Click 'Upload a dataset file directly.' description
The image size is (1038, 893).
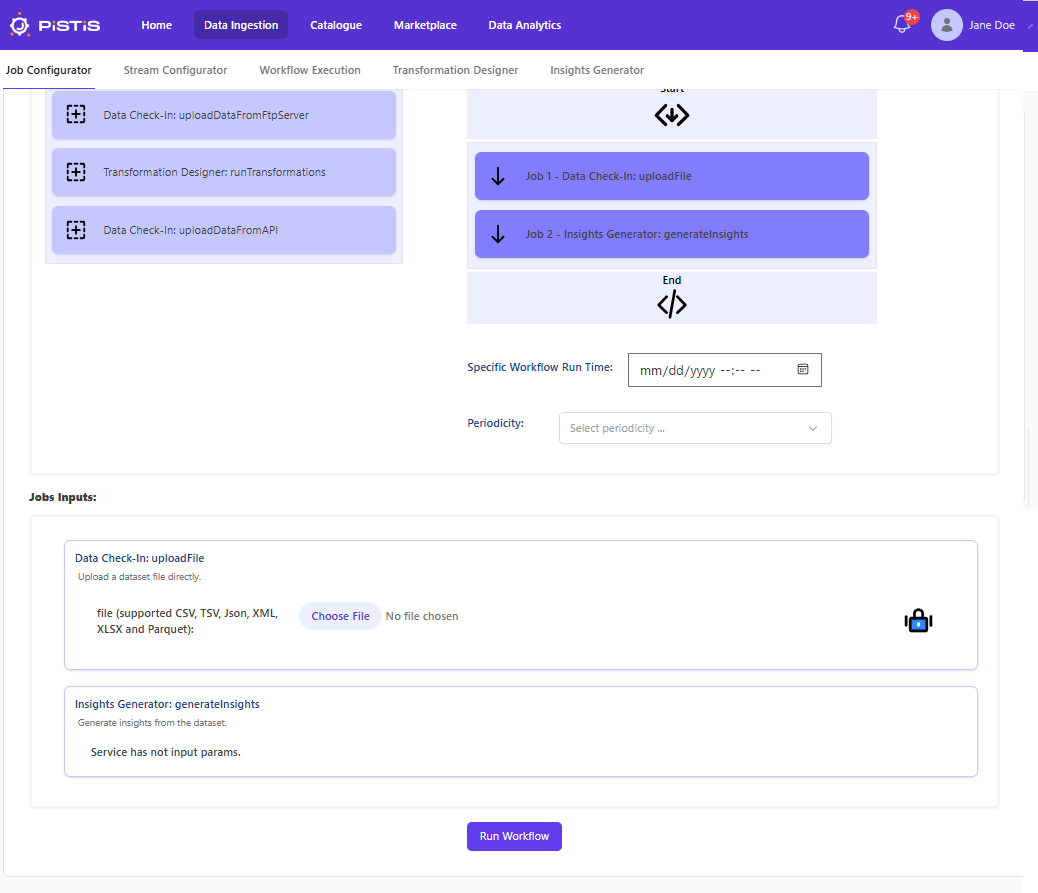click(140, 577)
